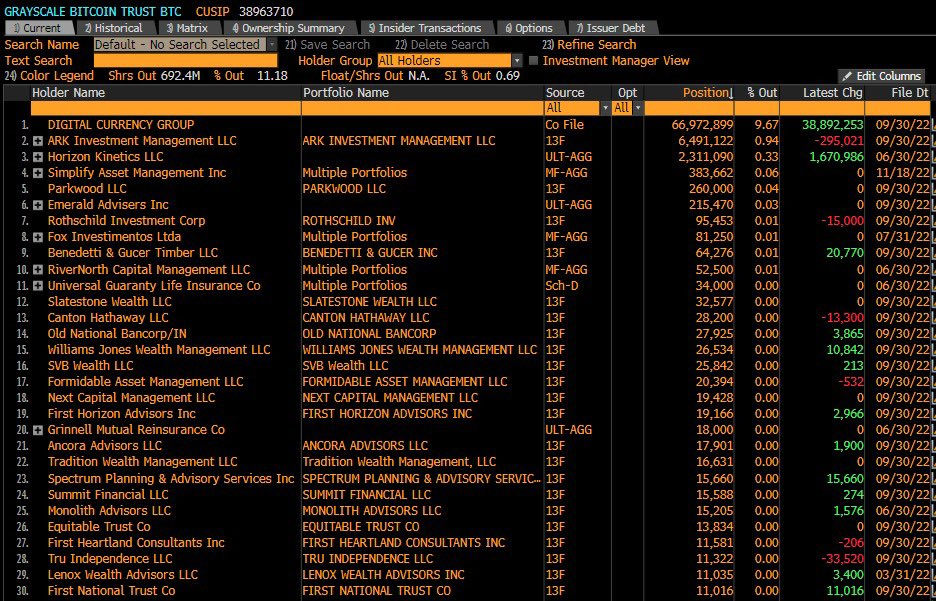The height and width of the screenshot is (601, 936).
Task: Select the Current tab
Action: click(x=37, y=28)
